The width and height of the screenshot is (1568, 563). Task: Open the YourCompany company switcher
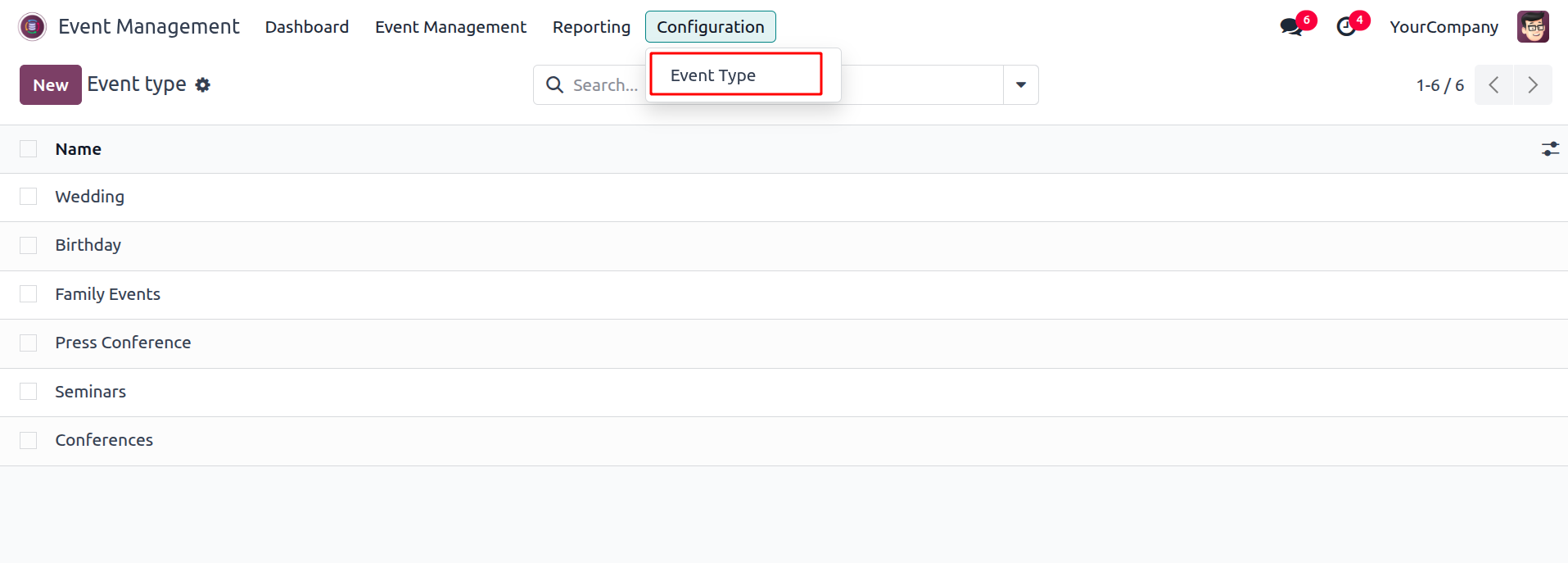click(1444, 27)
